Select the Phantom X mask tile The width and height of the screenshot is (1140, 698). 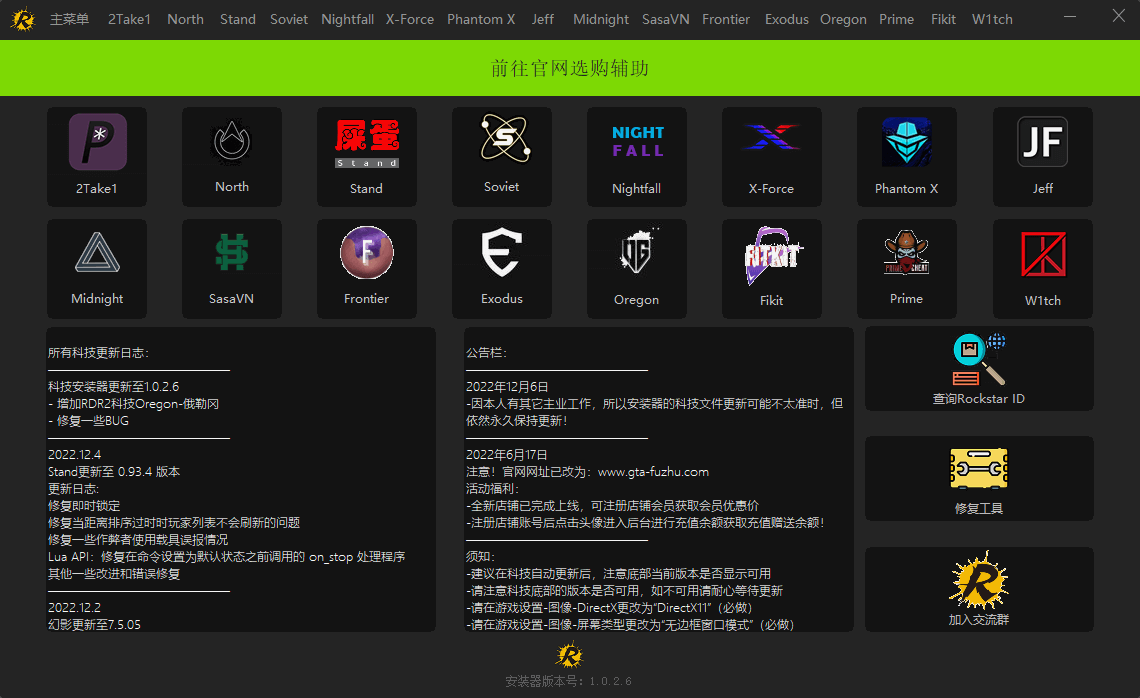point(907,157)
